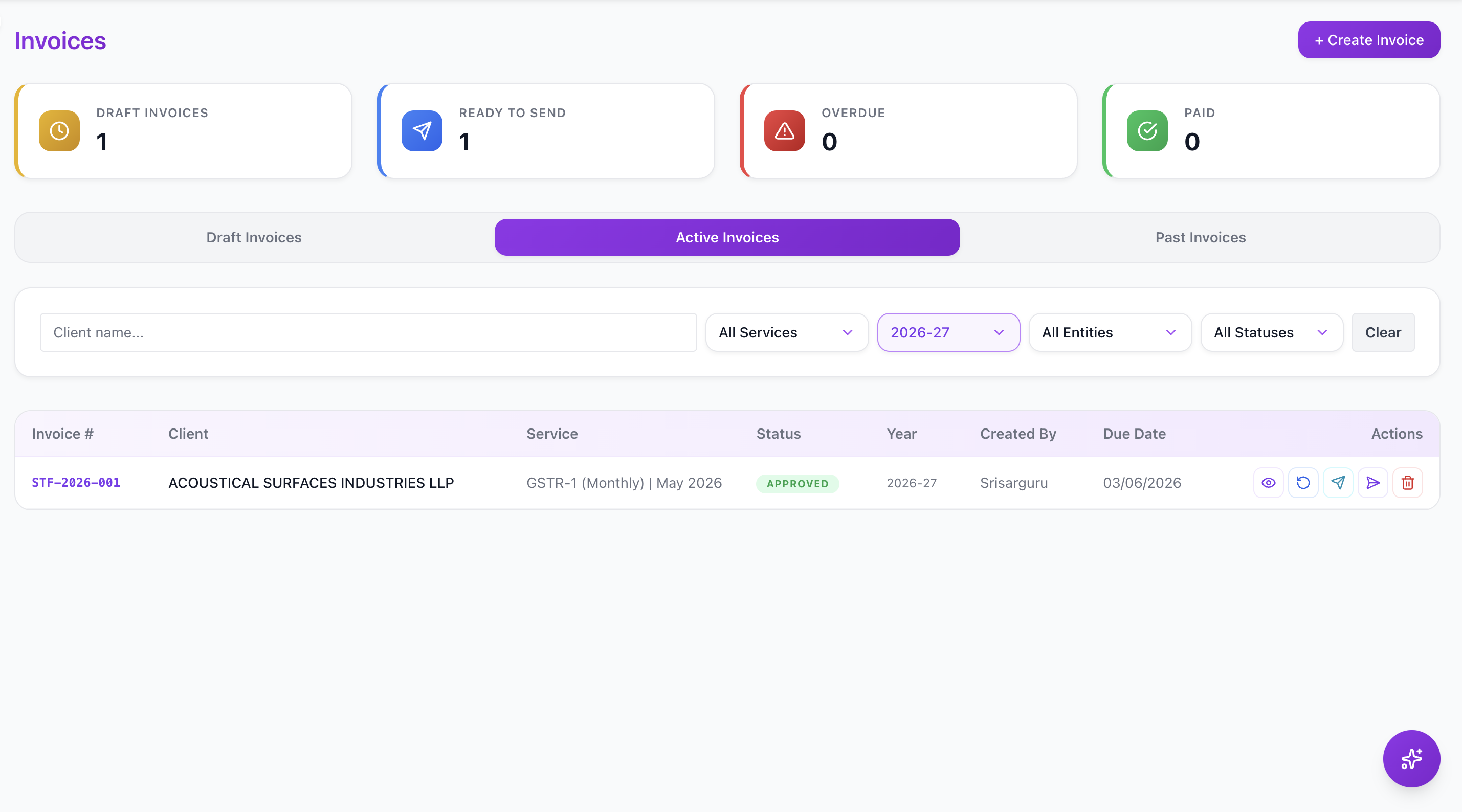This screenshot has height=812, width=1462.
Task: Click the Overdue warning triangle icon
Action: (x=784, y=131)
